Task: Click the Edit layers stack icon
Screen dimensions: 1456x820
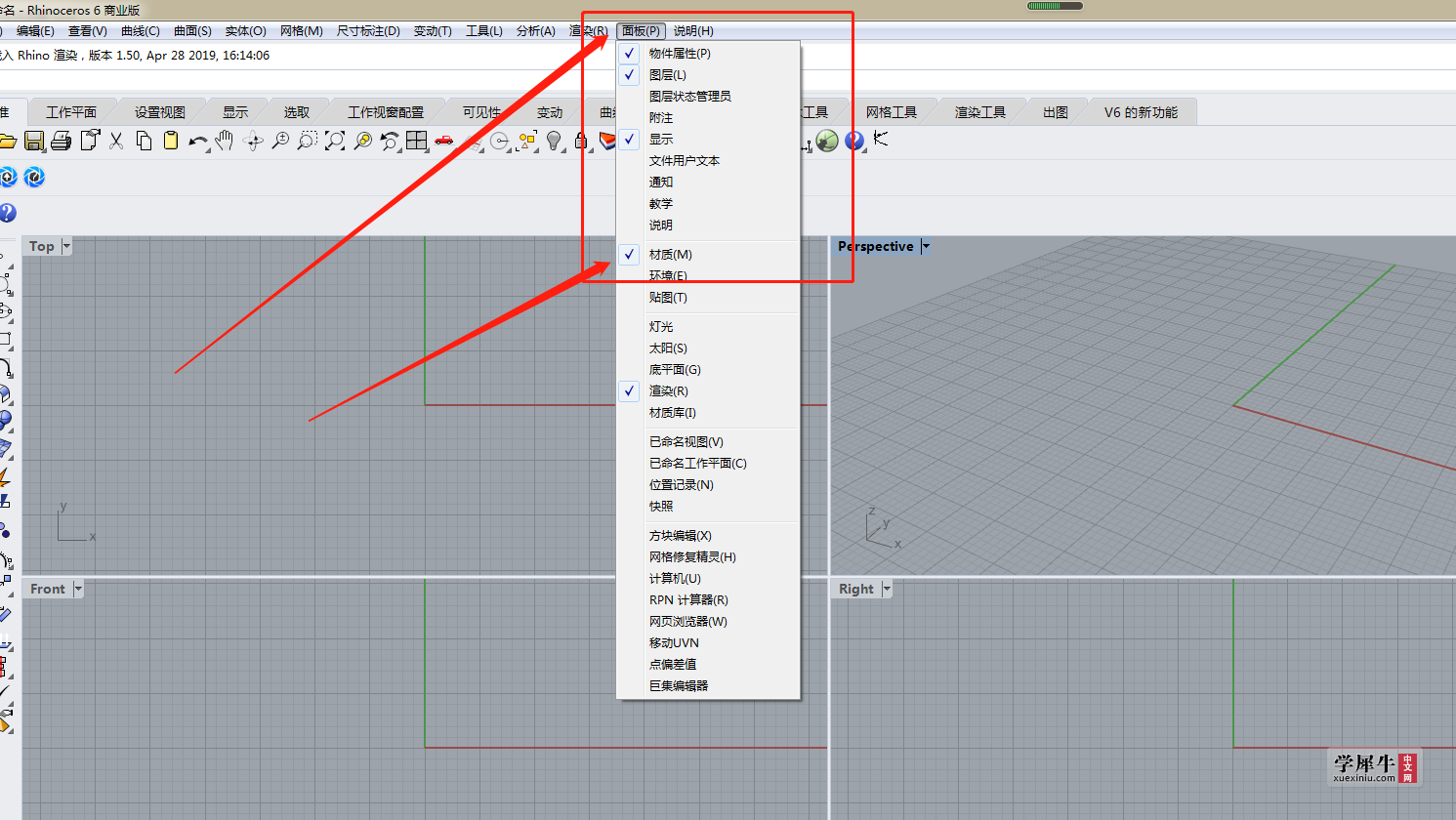Action: [607, 142]
